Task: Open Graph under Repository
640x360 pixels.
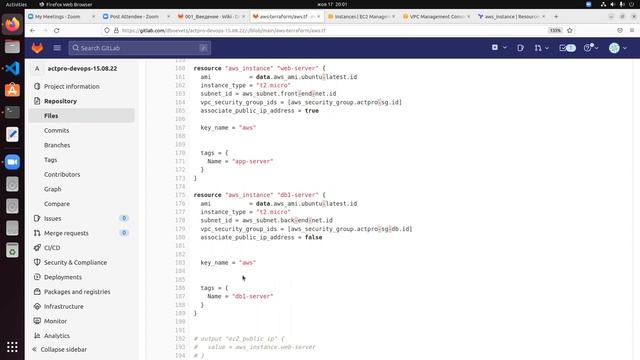Action: pos(53,189)
